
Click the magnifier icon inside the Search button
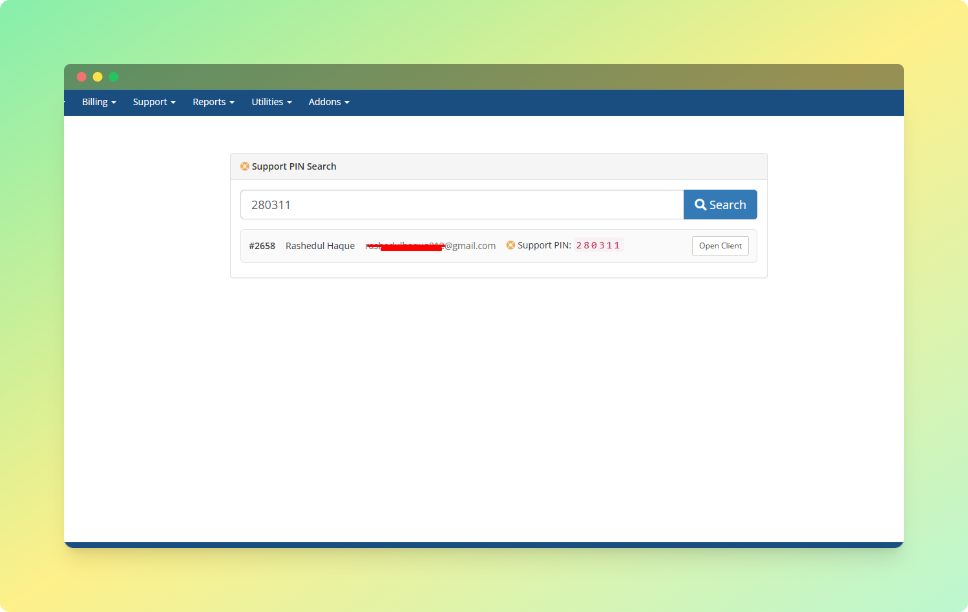click(701, 204)
